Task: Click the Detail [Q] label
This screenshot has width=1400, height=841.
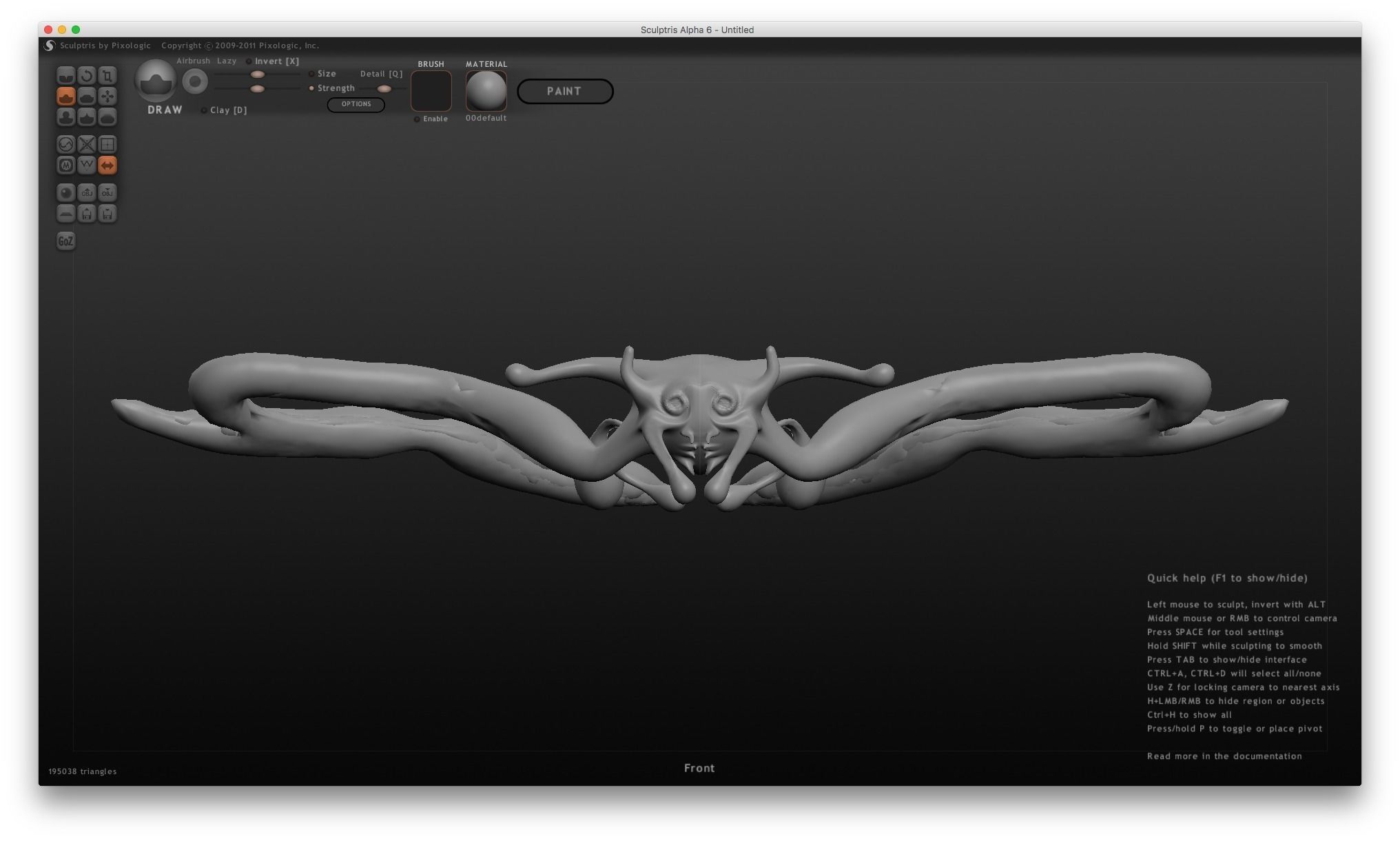Action: point(382,74)
